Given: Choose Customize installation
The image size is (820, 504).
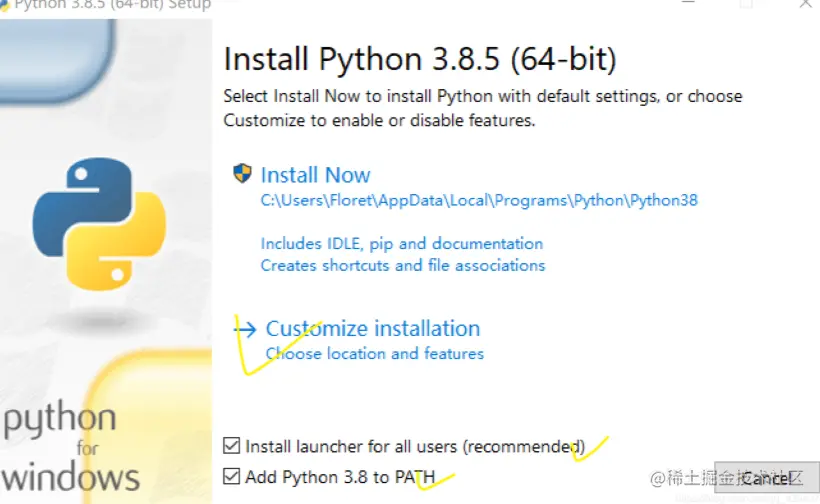Looking at the screenshot, I should point(372,329).
